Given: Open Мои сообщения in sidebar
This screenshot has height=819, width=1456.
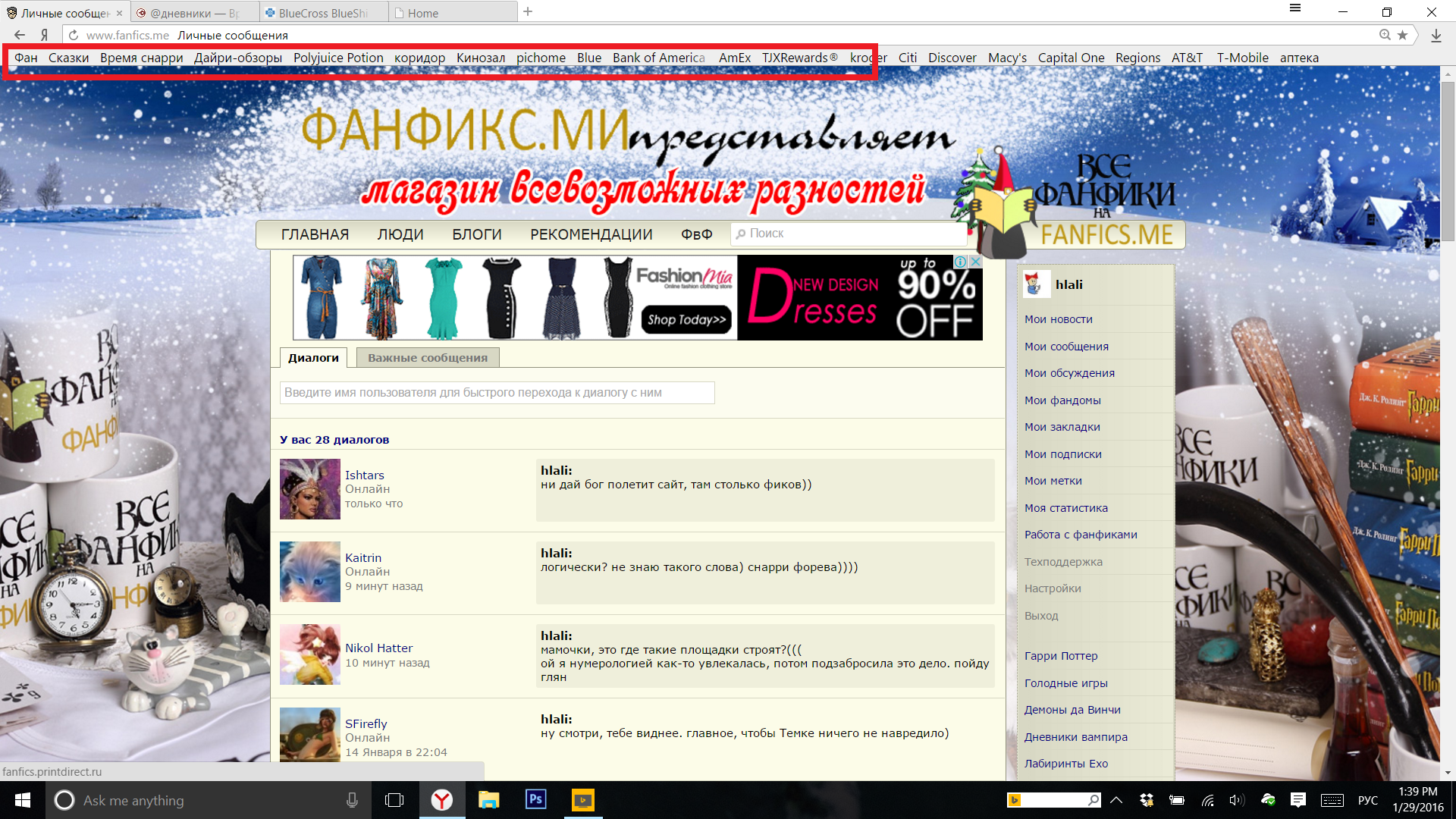Looking at the screenshot, I should click(1066, 347).
